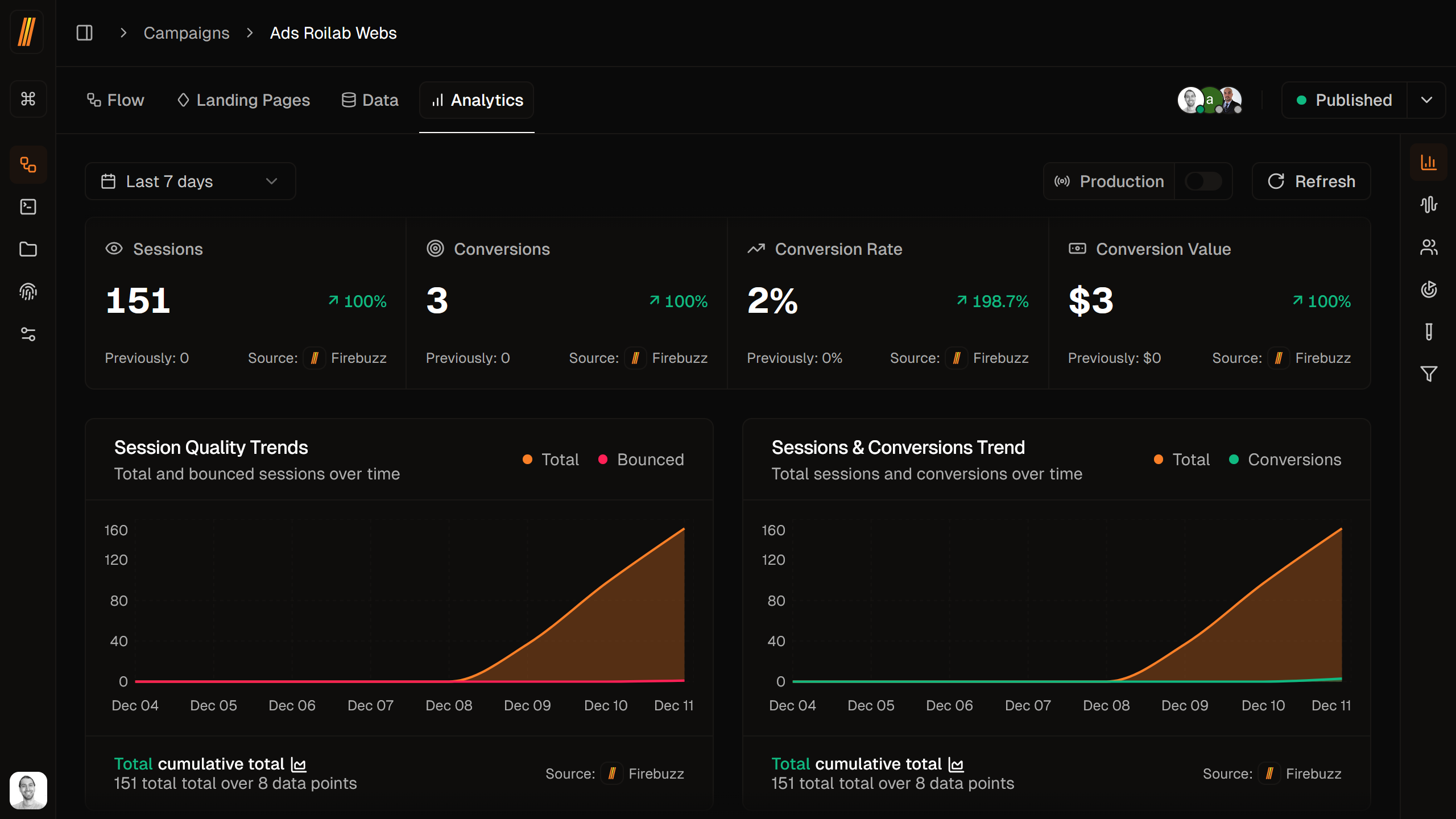Toggle the Production environment switch
The height and width of the screenshot is (819, 1456).
tap(1202, 181)
